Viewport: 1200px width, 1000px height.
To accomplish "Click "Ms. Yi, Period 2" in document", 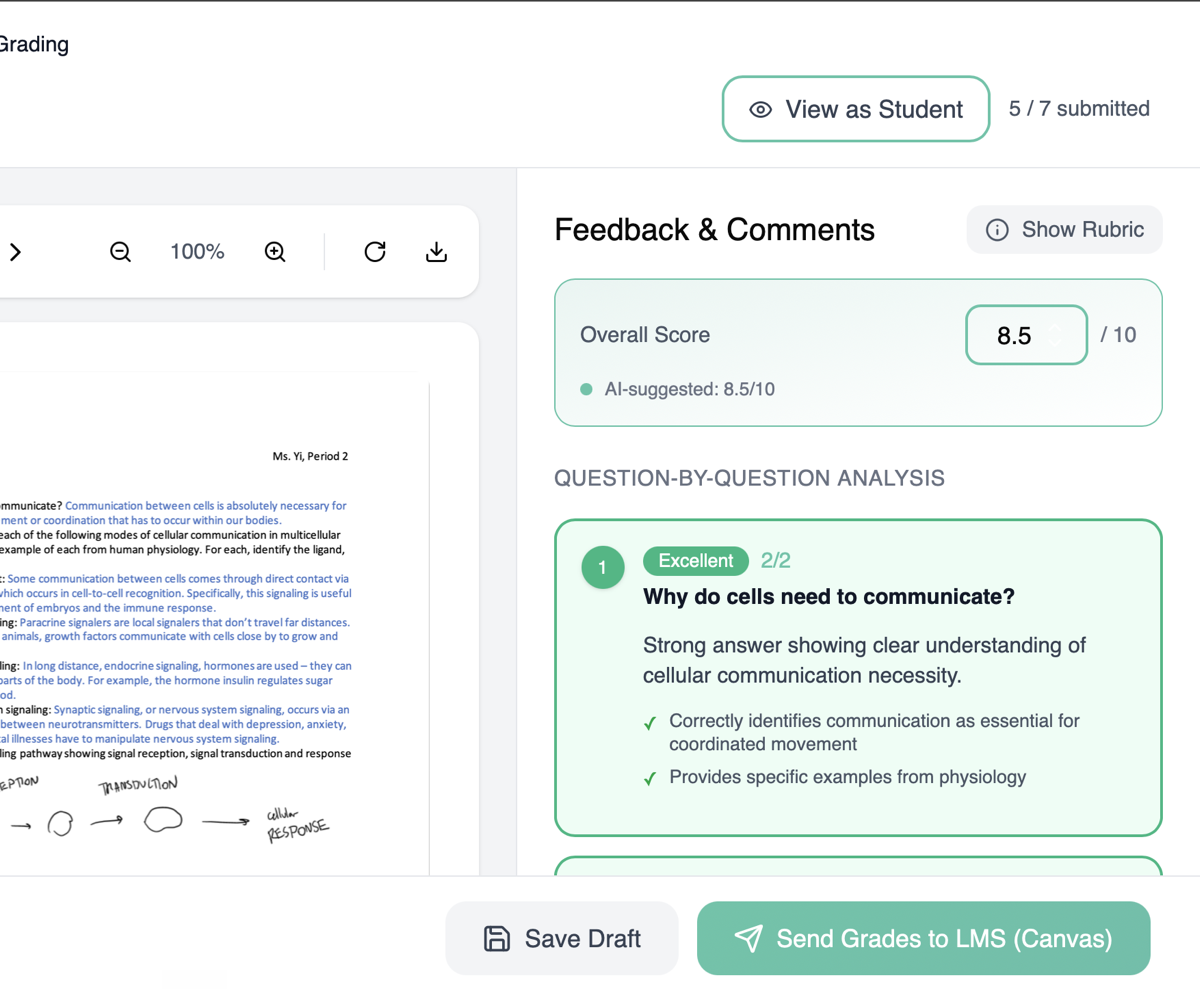I will coord(310,456).
